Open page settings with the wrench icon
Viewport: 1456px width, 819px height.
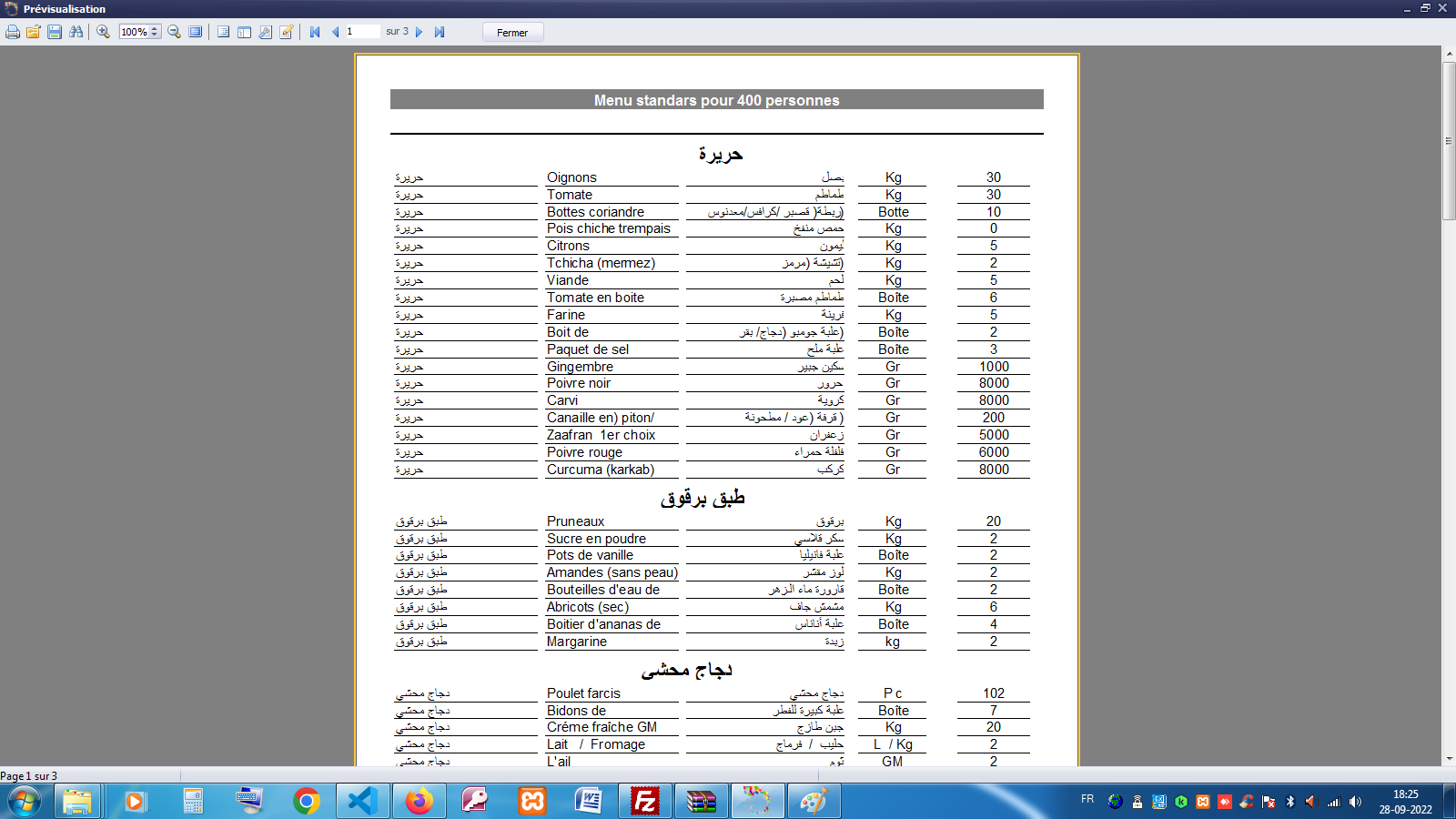click(x=265, y=32)
